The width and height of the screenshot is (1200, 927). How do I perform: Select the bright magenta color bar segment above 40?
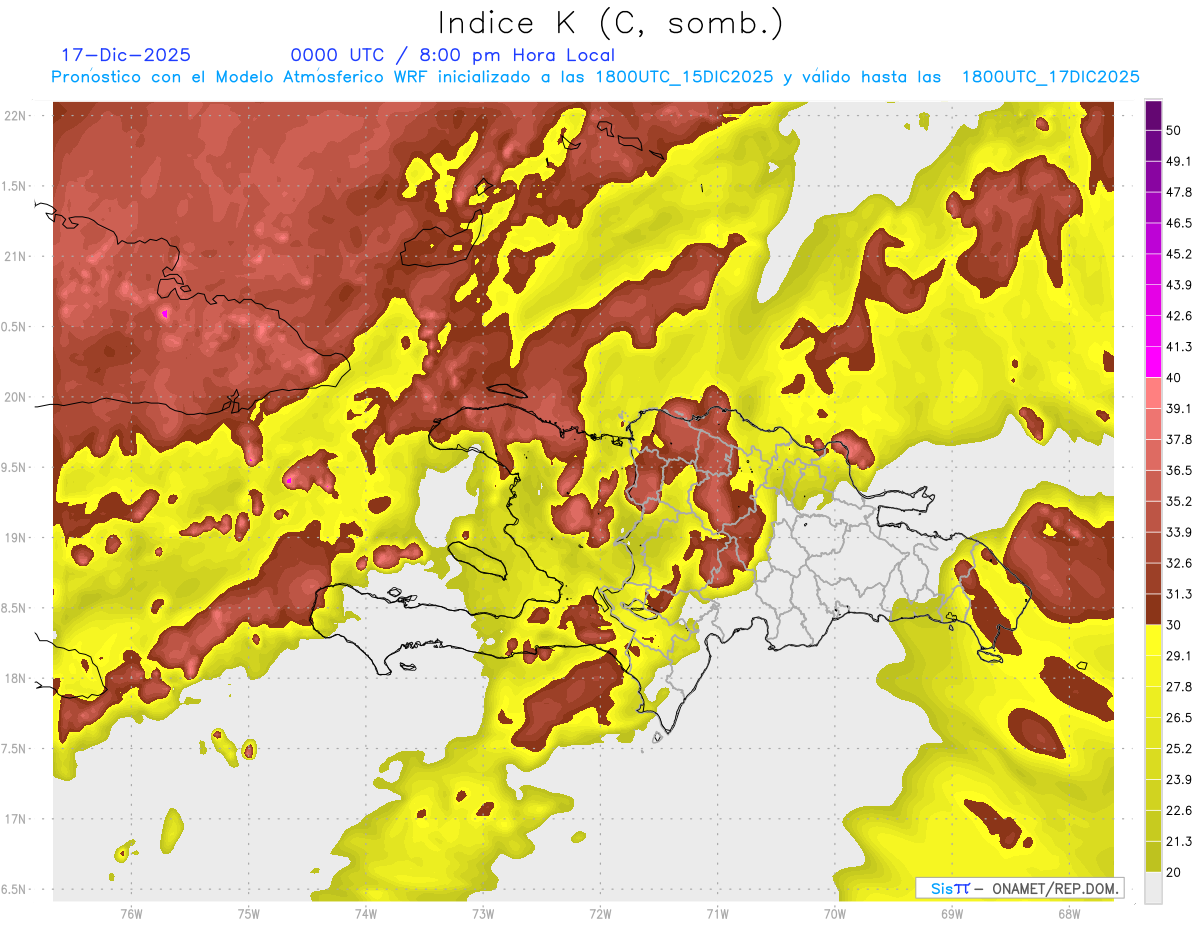pos(1153,361)
